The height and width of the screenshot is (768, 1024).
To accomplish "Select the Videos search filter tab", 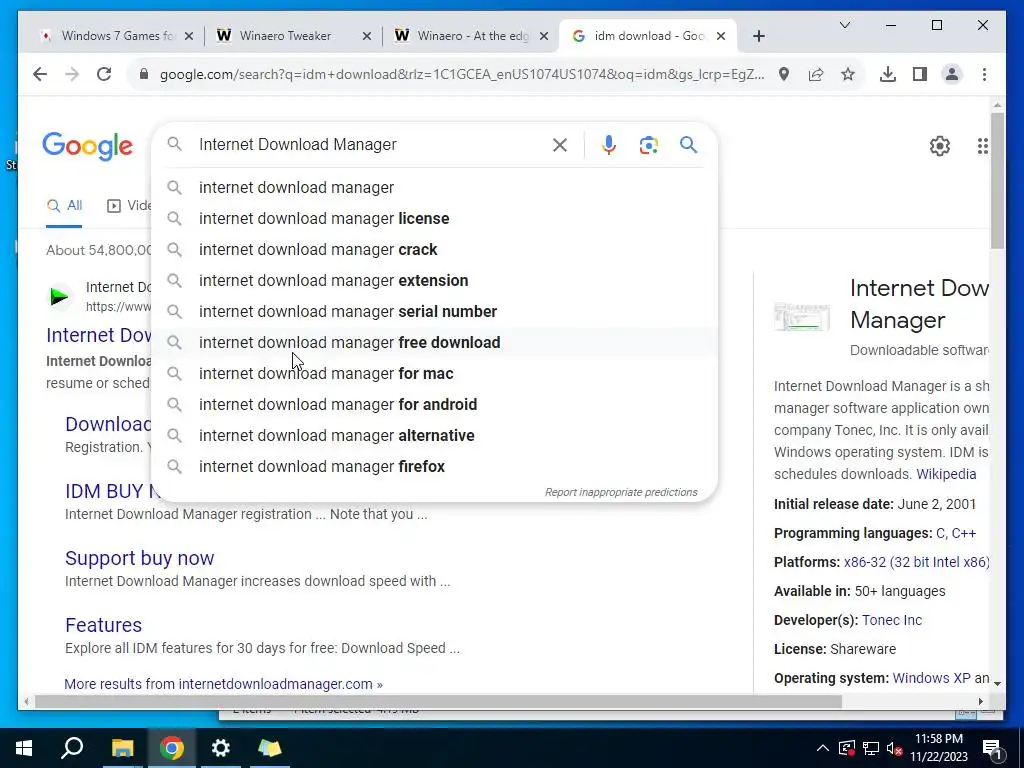I will click(x=129, y=206).
